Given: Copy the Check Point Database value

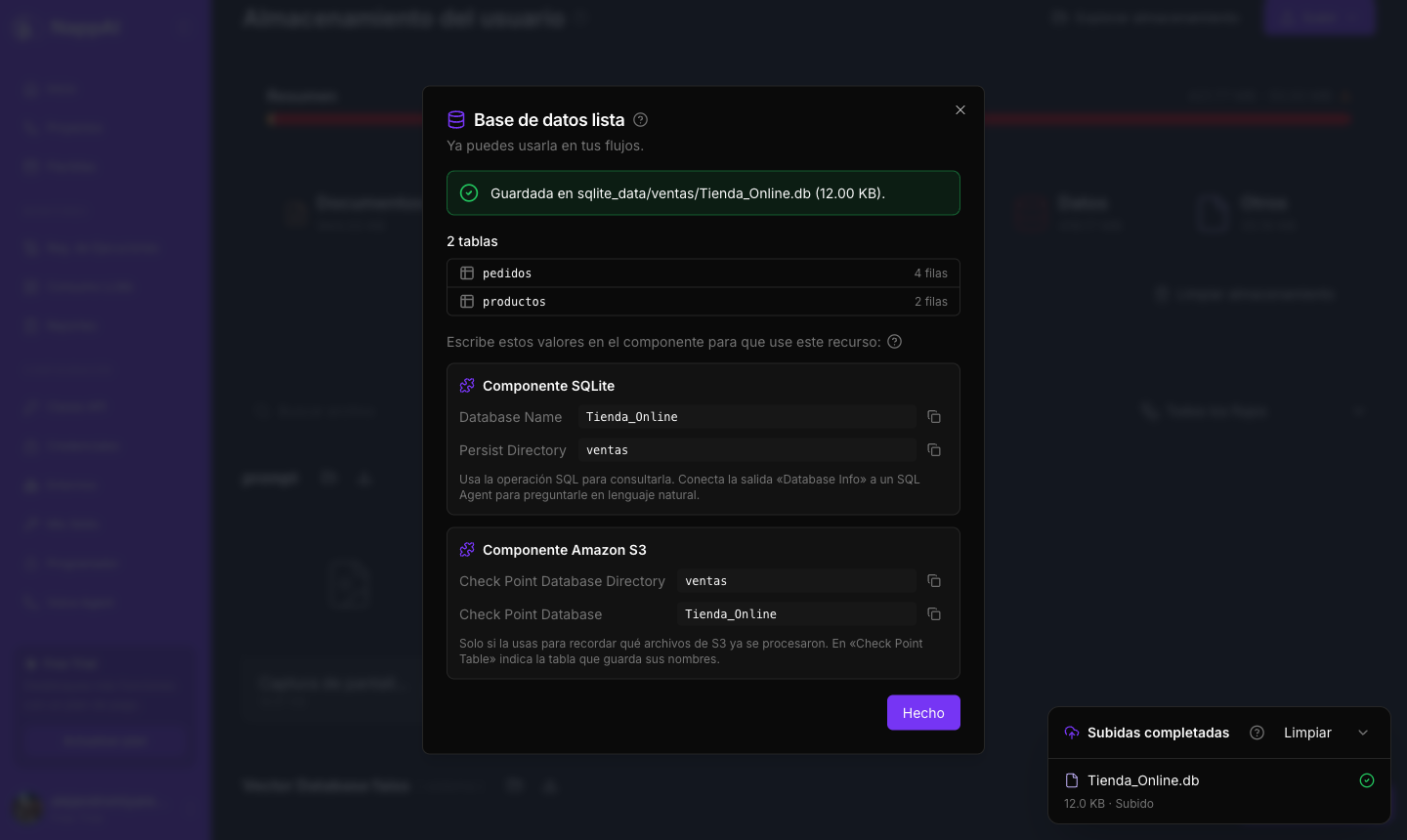Looking at the screenshot, I should click(x=934, y=614).
